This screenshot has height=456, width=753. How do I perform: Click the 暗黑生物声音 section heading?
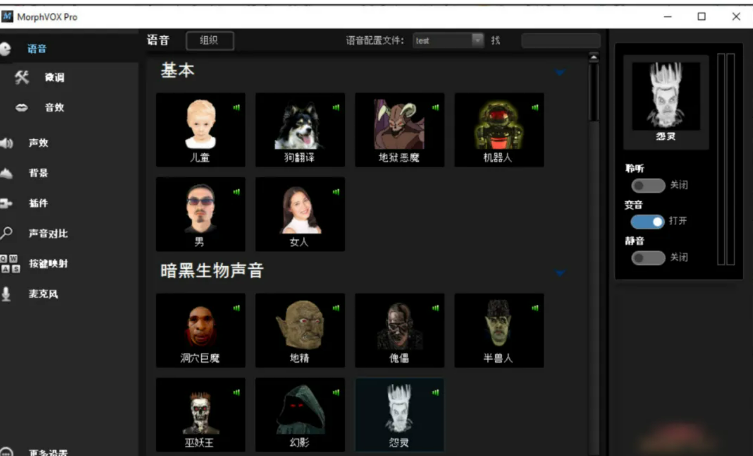[x=212, y=271]
